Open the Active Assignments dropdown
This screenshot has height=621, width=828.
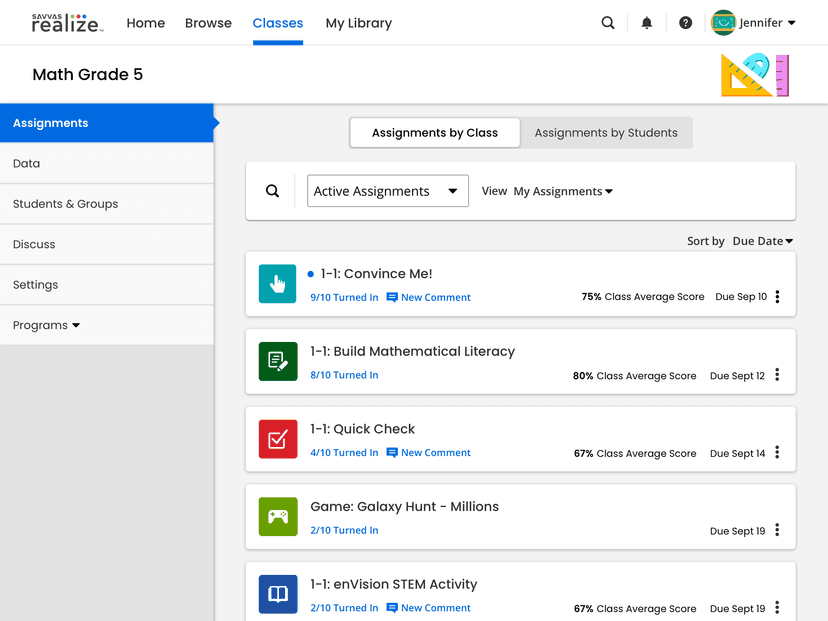point(388,191)
